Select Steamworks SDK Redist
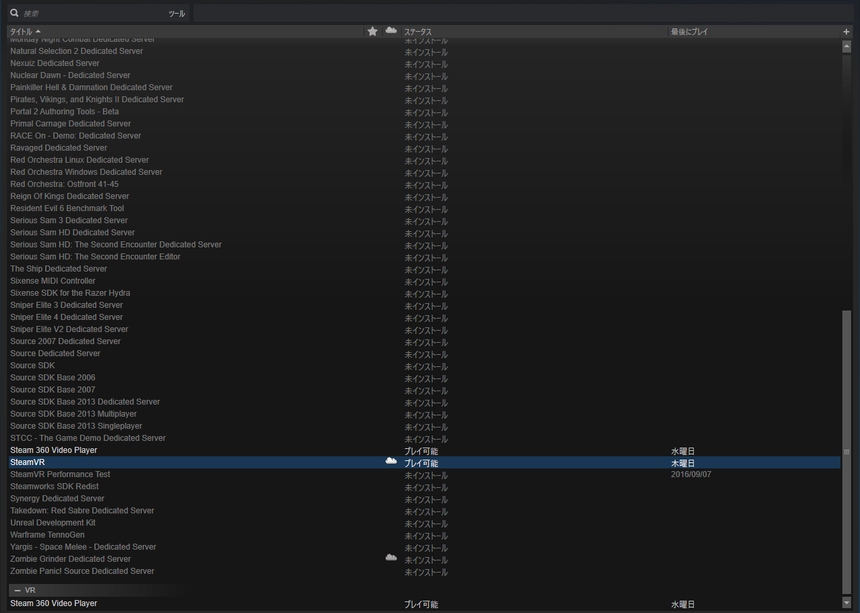This screenshot has height=613, width=860. (x=54, y=485)
